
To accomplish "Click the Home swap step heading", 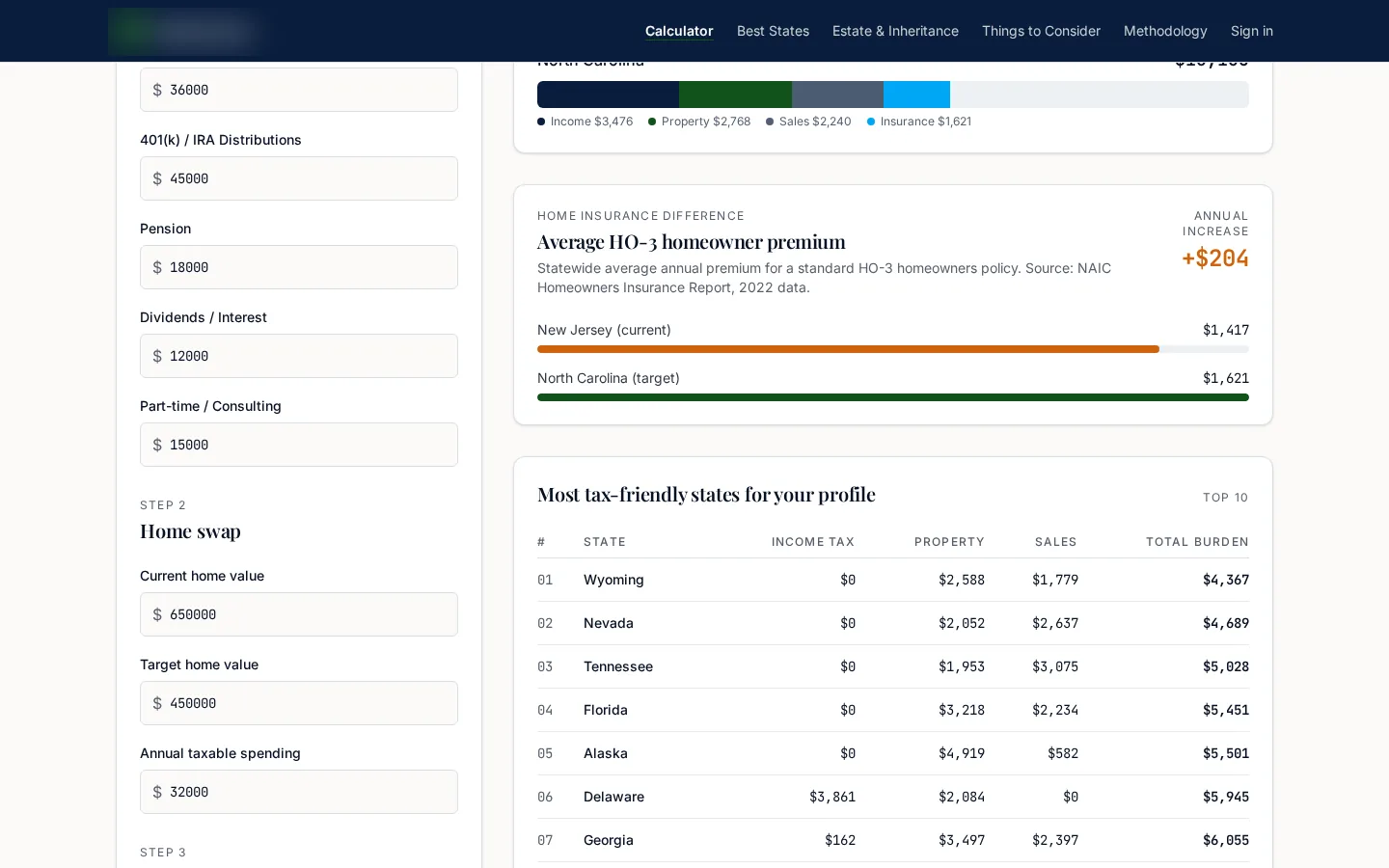I will coord(190,531).
